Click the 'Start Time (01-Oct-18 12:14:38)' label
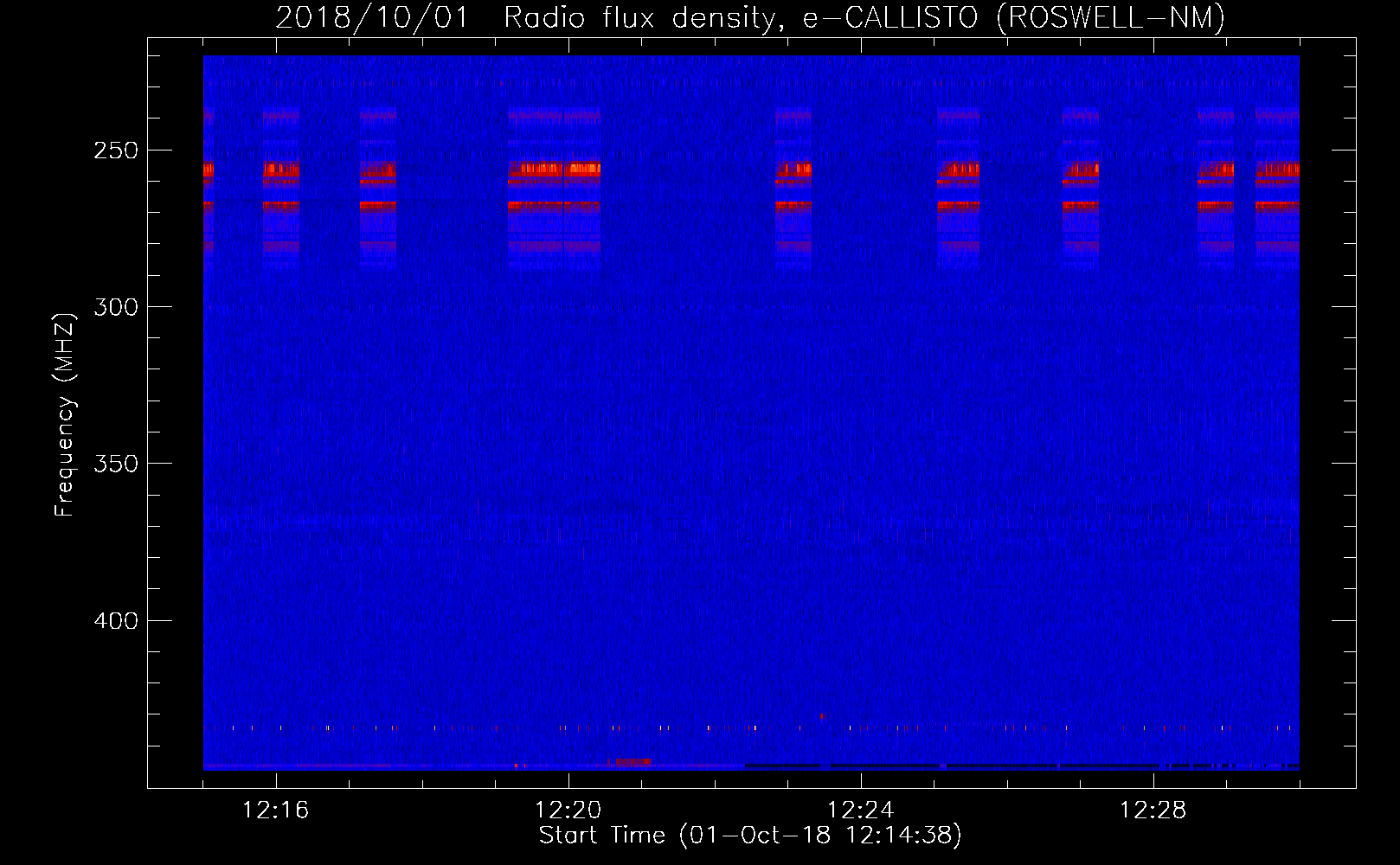 click(750, 836)
